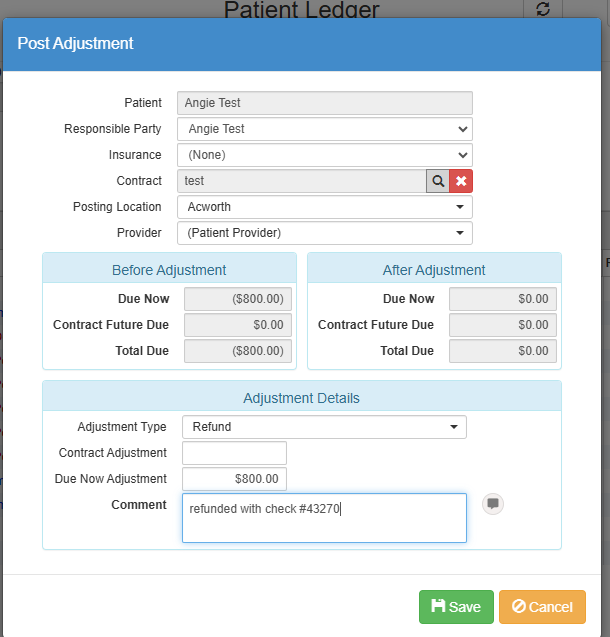Click the Contract field showing test
The height and width of the screenshot is (637, 610).
pos(302,181)
